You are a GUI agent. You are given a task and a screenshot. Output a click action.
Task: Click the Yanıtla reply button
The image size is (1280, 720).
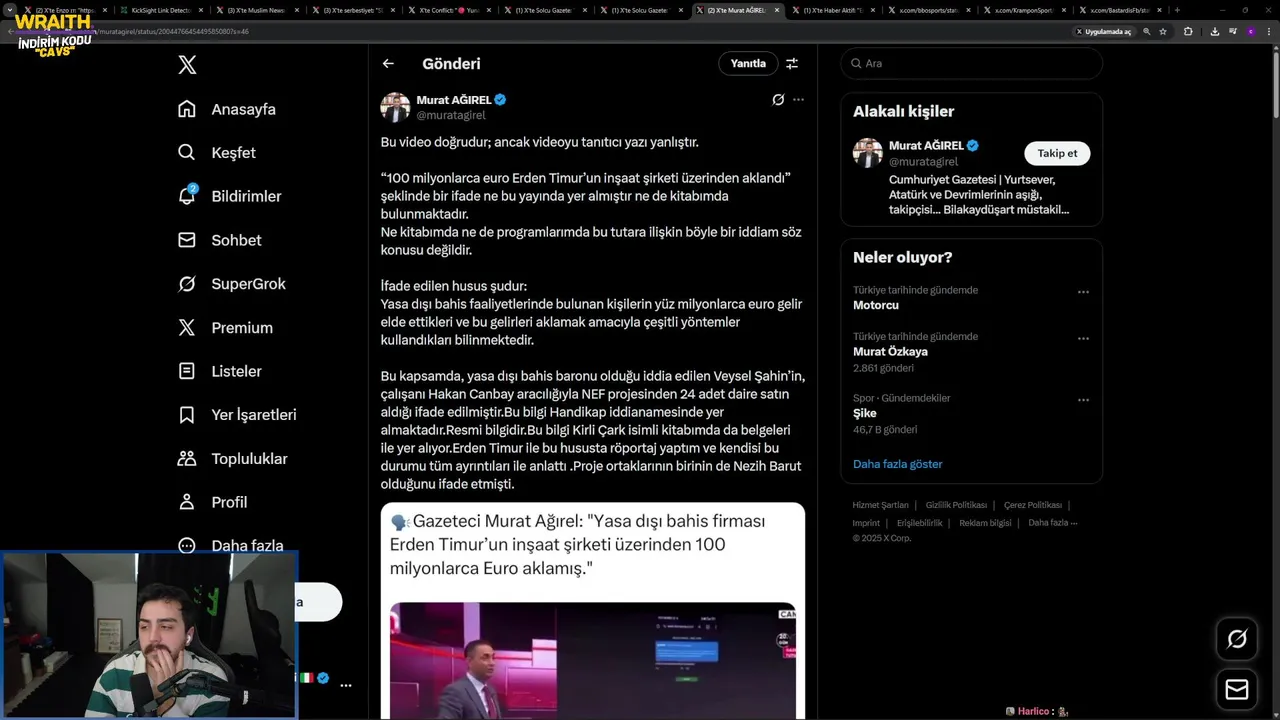click(x=748, y=63)
